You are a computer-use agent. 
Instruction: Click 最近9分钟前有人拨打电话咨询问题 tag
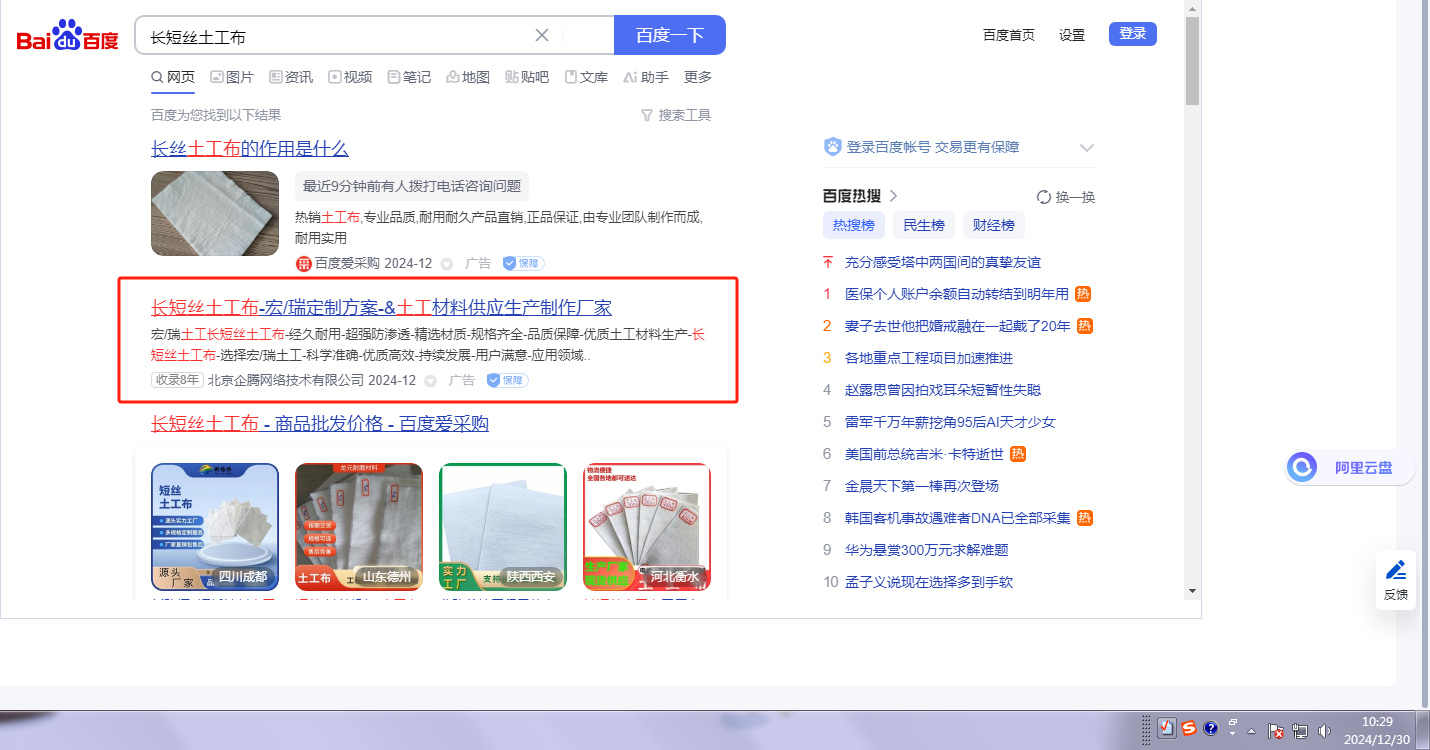pyautogui.click(x=412, y=186)
